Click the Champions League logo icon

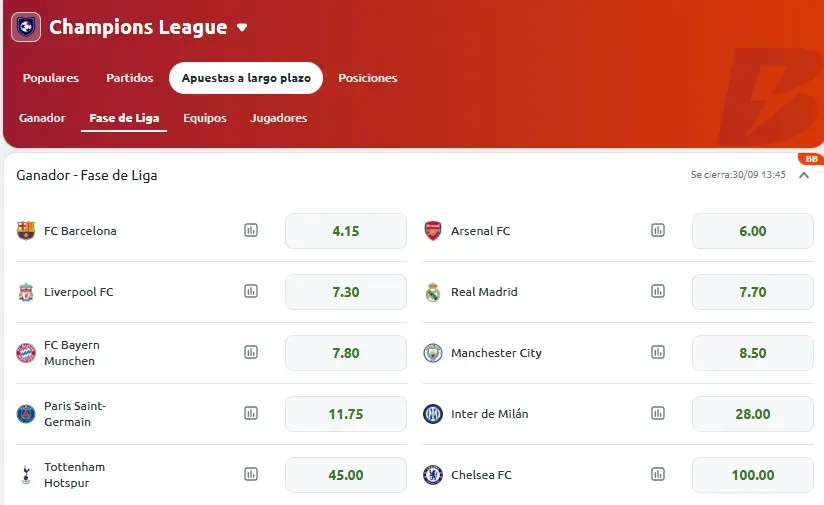pos(26,27)
